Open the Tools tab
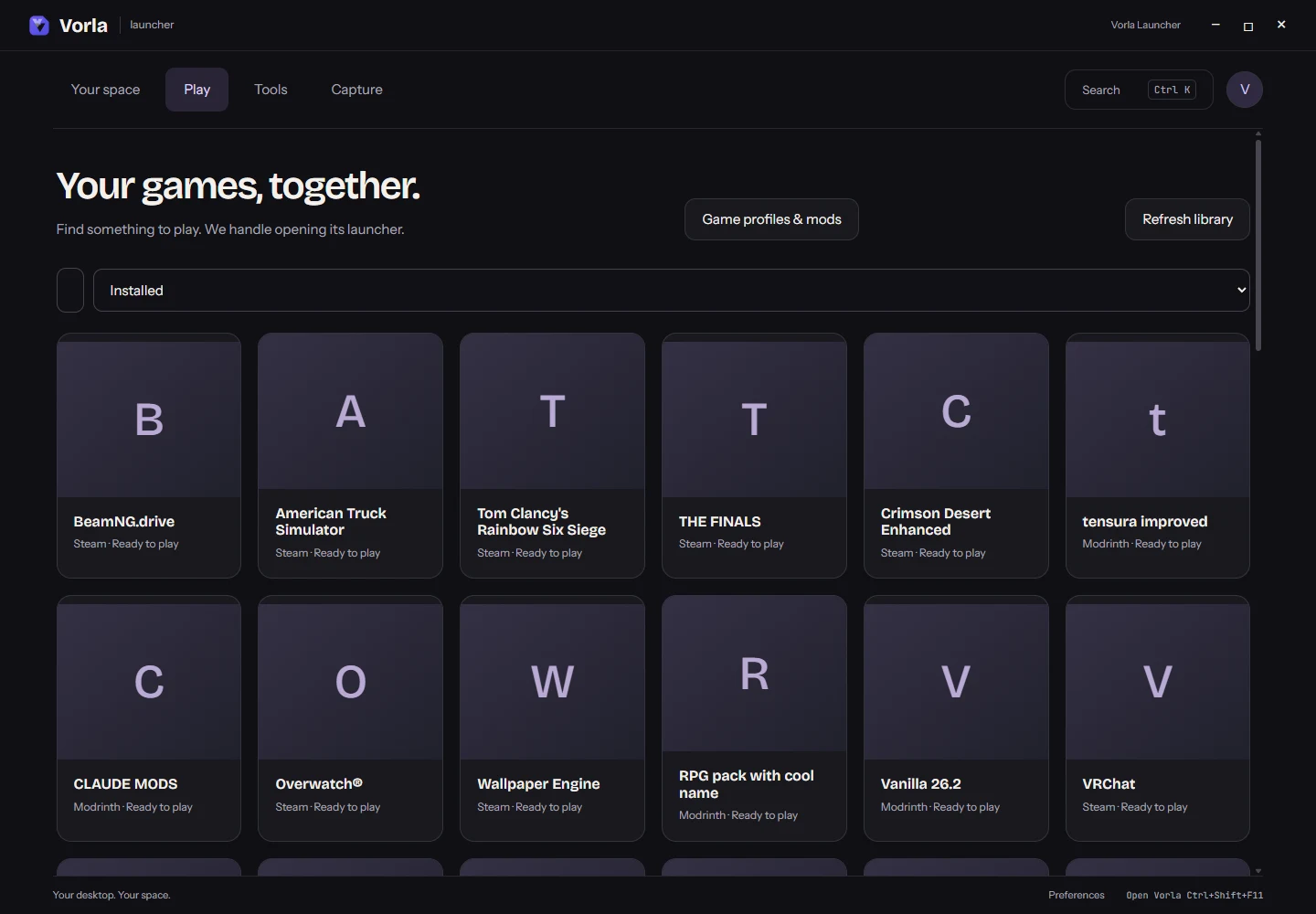Viewport: 1316px width, 914px height. click(x=271, y=90)
